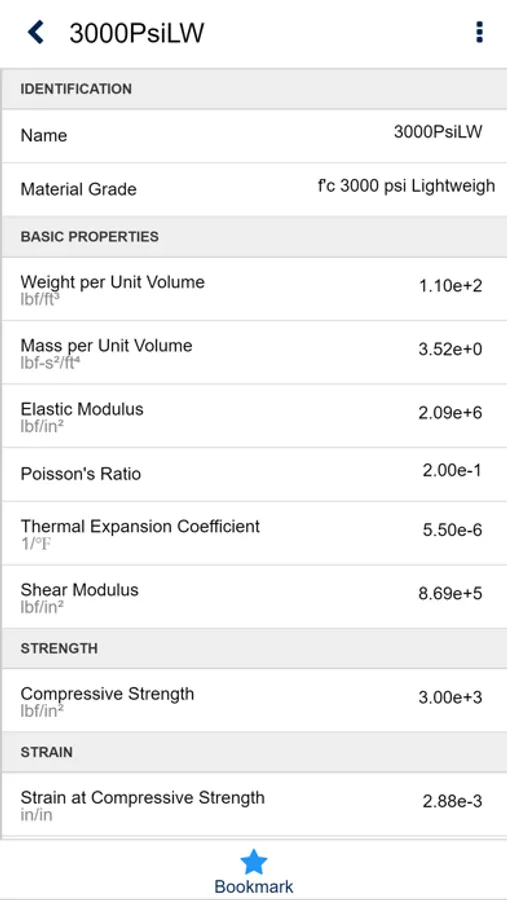Image resolution: width=507 pixels, height=900 pixels.
Task: Click the STRAIN section header
Action: tap(254, 752)
